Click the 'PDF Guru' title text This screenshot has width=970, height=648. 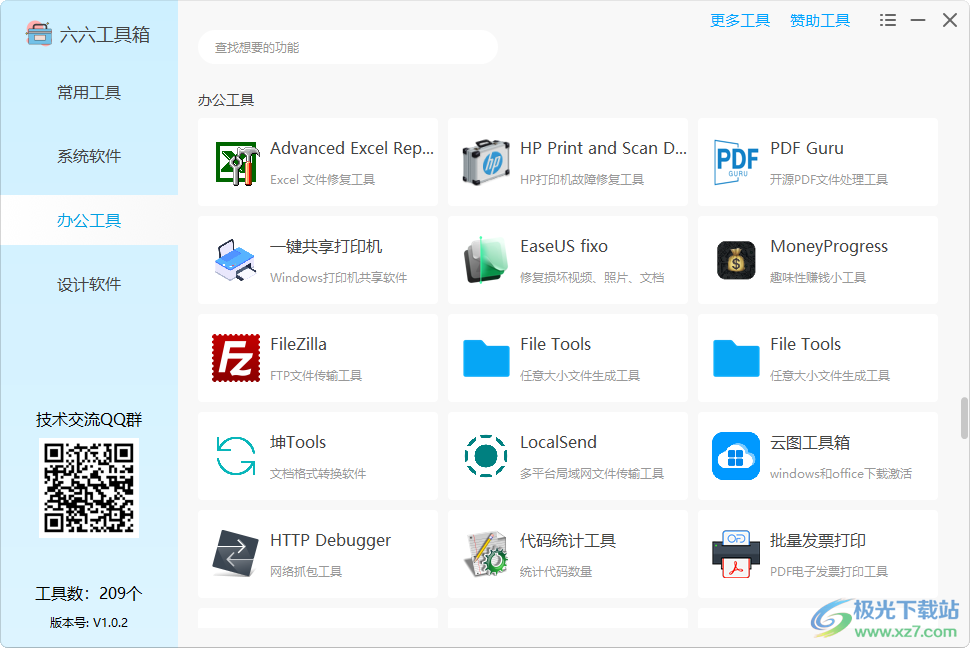pyautogui.click(x=807, y=149)
